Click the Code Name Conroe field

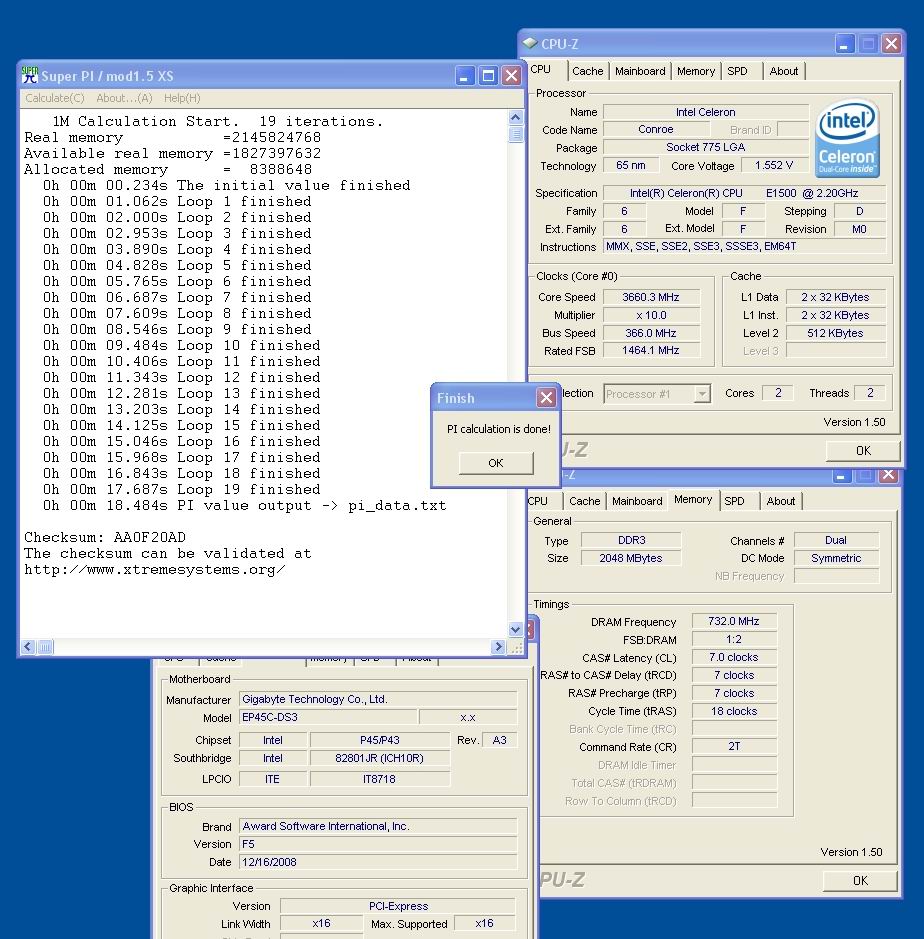pyautogui.click(x=656, y=129)
